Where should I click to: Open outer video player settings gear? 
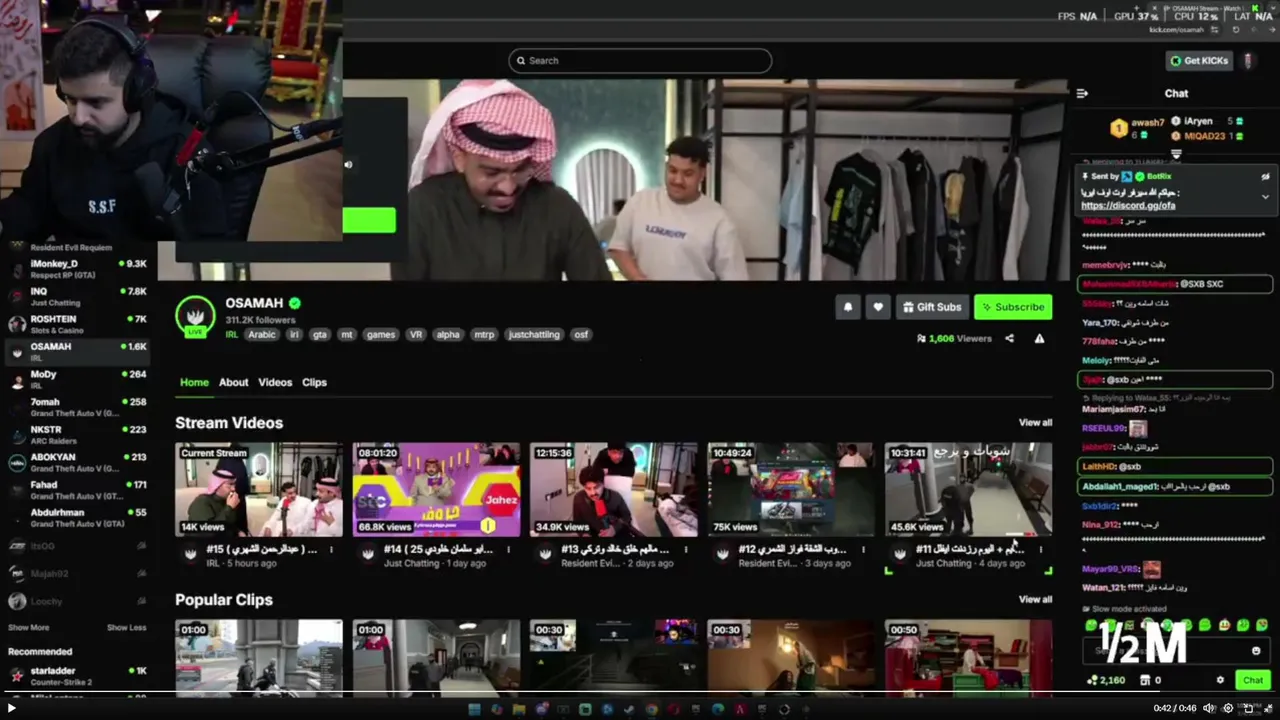point(1228,708)
